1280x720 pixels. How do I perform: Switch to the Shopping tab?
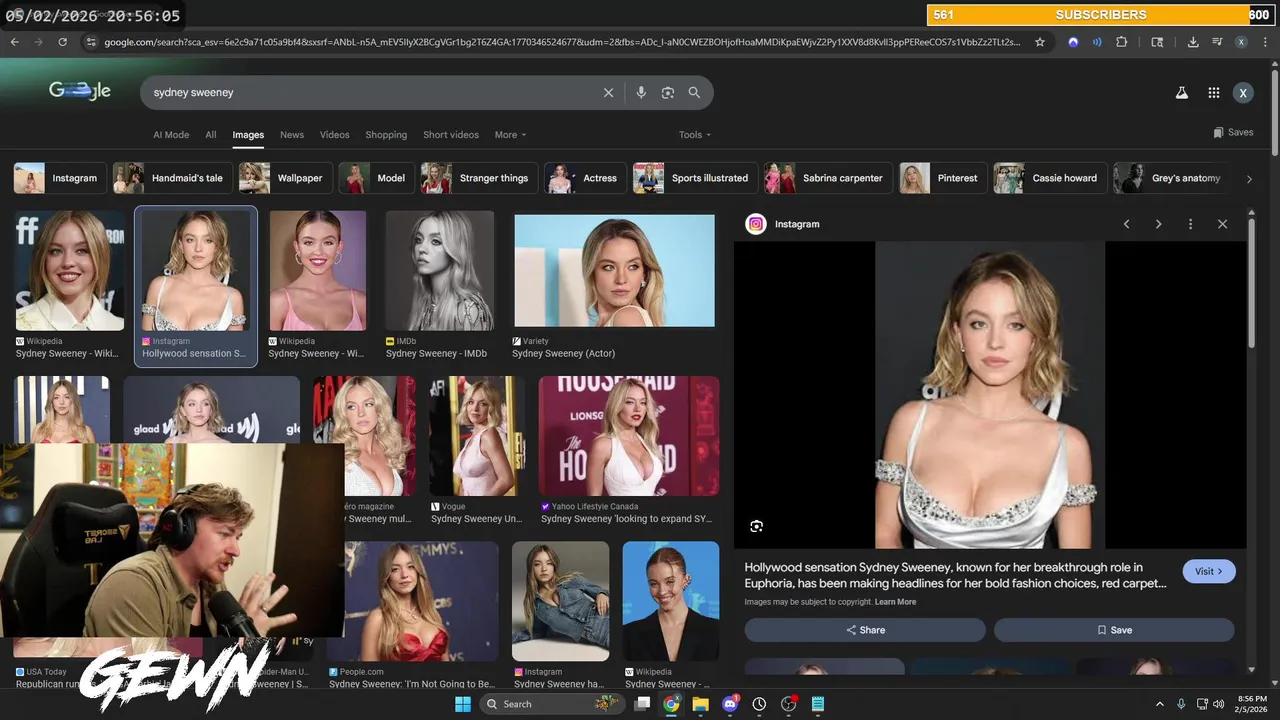pos(386,135)
